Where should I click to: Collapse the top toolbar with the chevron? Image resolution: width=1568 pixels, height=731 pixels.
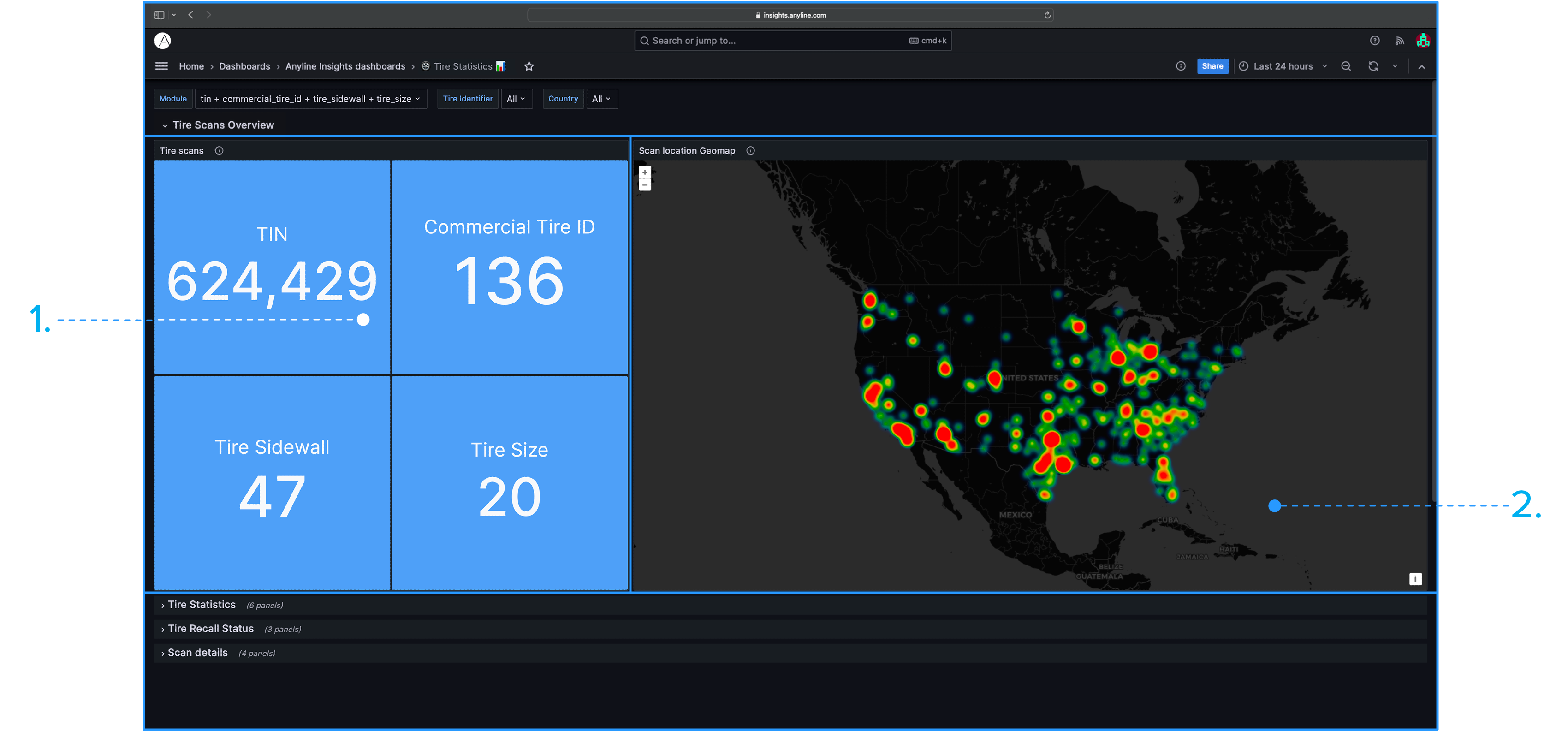click(1421, 67)
